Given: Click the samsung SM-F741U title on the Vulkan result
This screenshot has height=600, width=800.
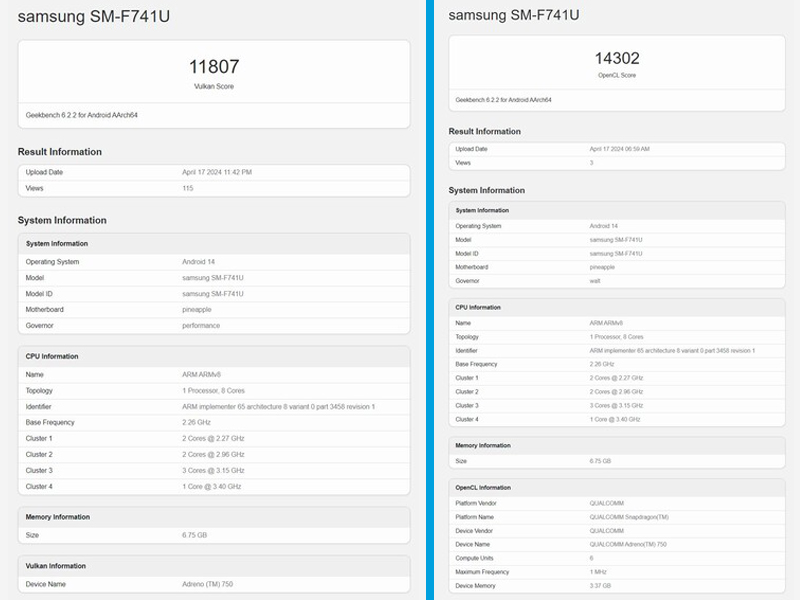Looking at the screenshot, I should coord(95,15).
